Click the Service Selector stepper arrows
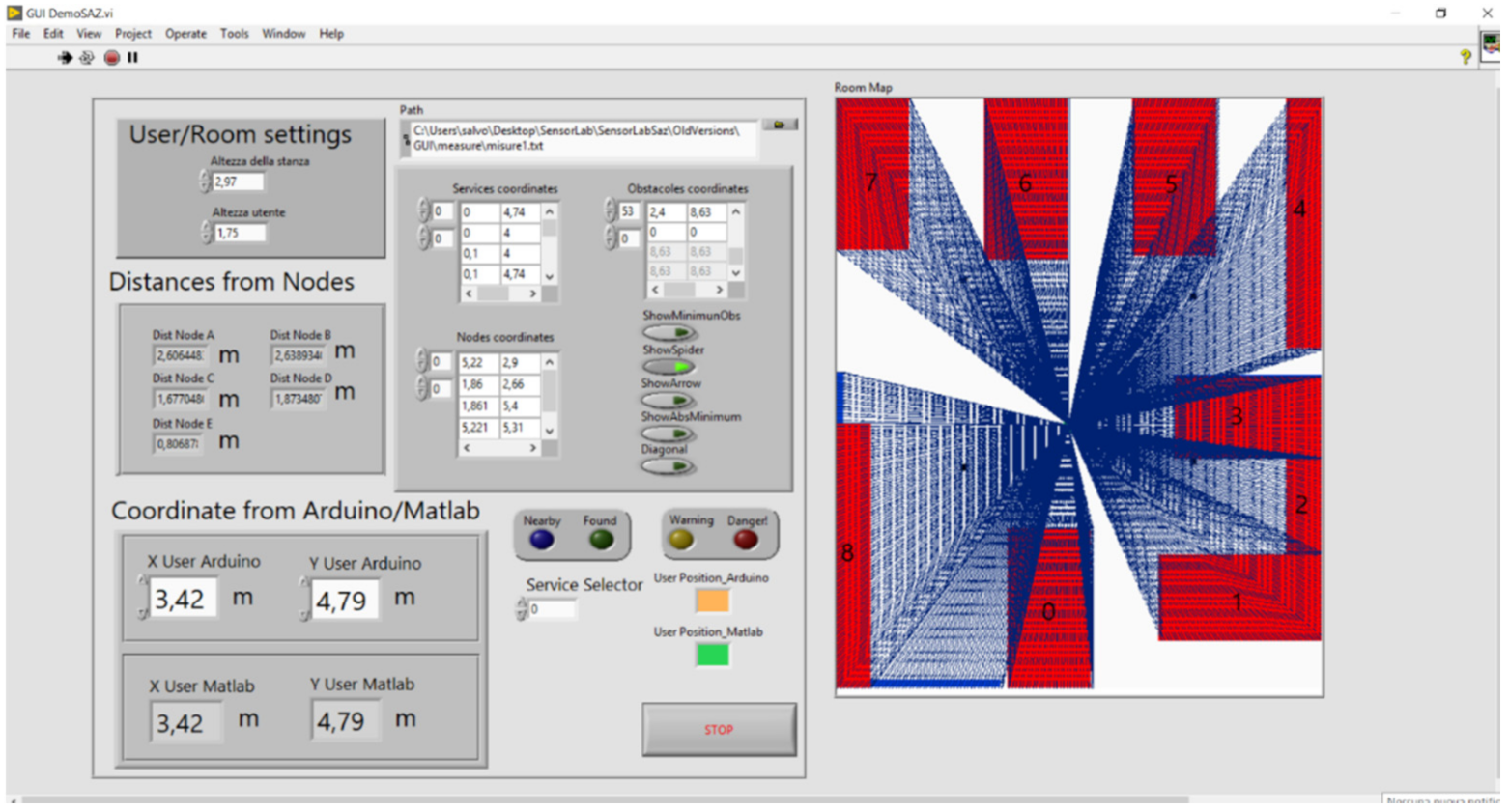Screen dimensions: 1509x812 [522, 609]
